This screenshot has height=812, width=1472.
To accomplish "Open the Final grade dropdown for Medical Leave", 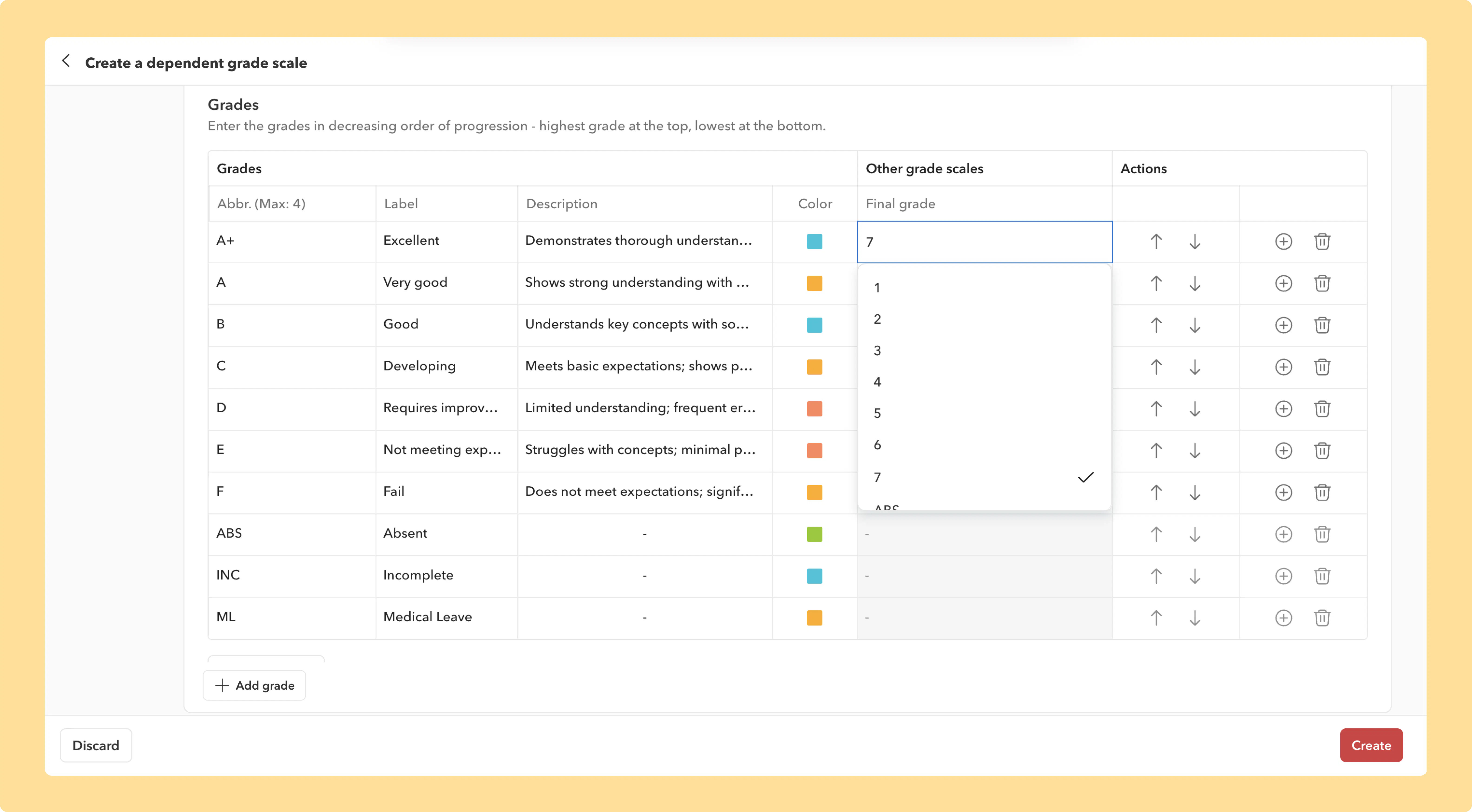I will click(985, 618).
